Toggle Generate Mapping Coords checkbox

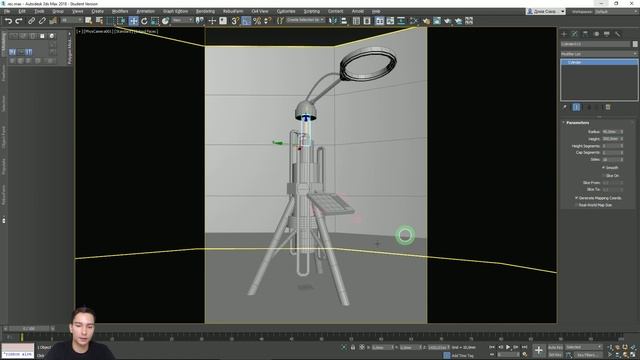(577, 198)
